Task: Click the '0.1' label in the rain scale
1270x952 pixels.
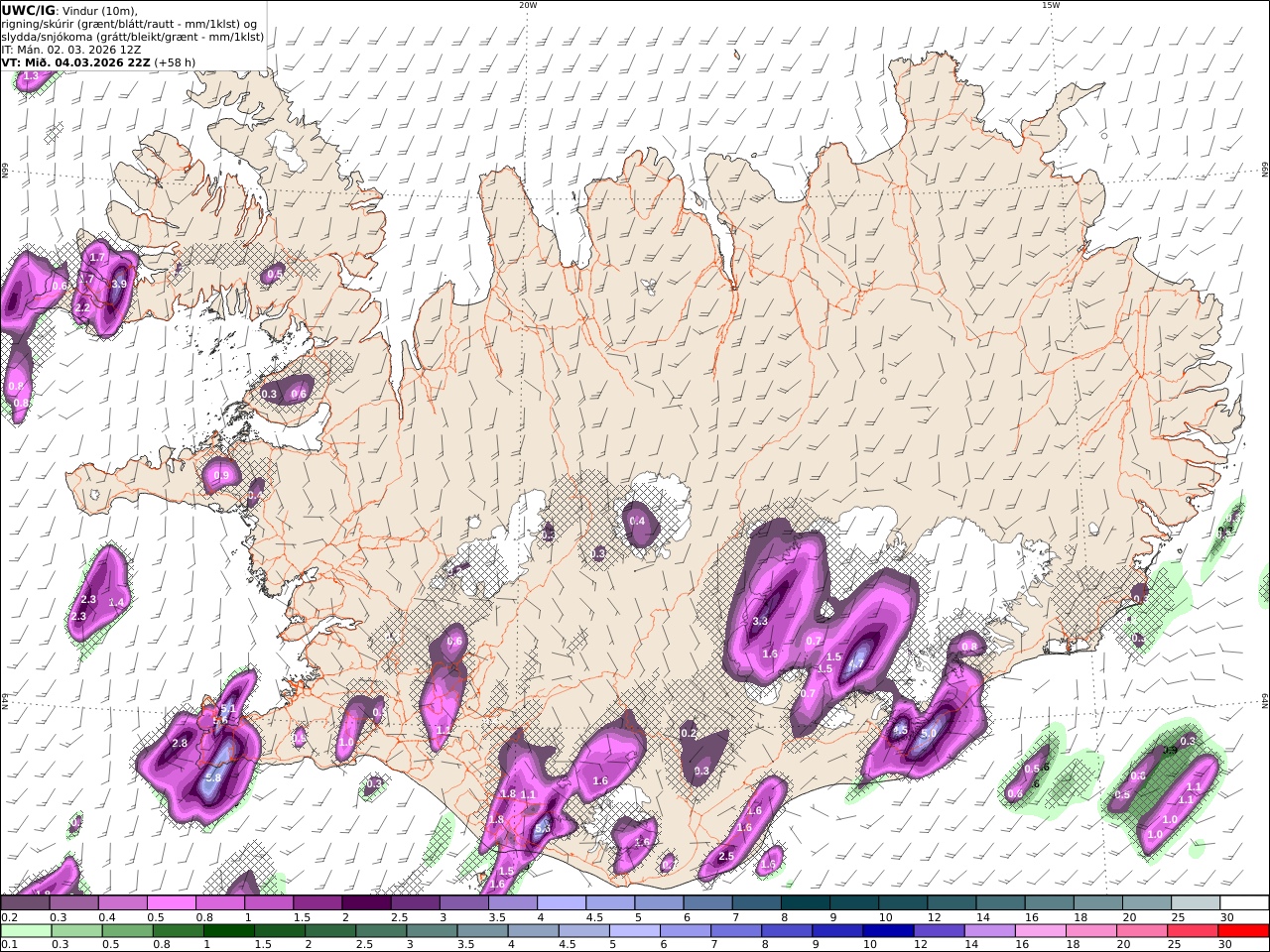Action: (8, 944)
